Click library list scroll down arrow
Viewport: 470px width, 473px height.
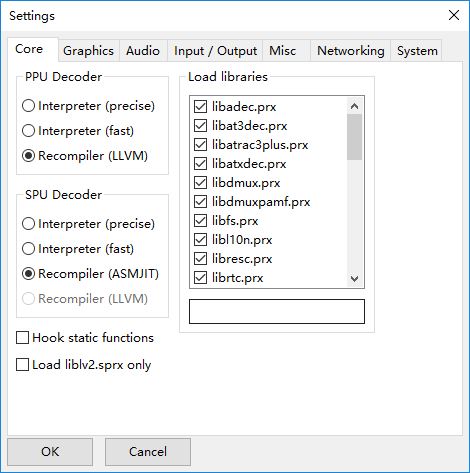[355, 278]
